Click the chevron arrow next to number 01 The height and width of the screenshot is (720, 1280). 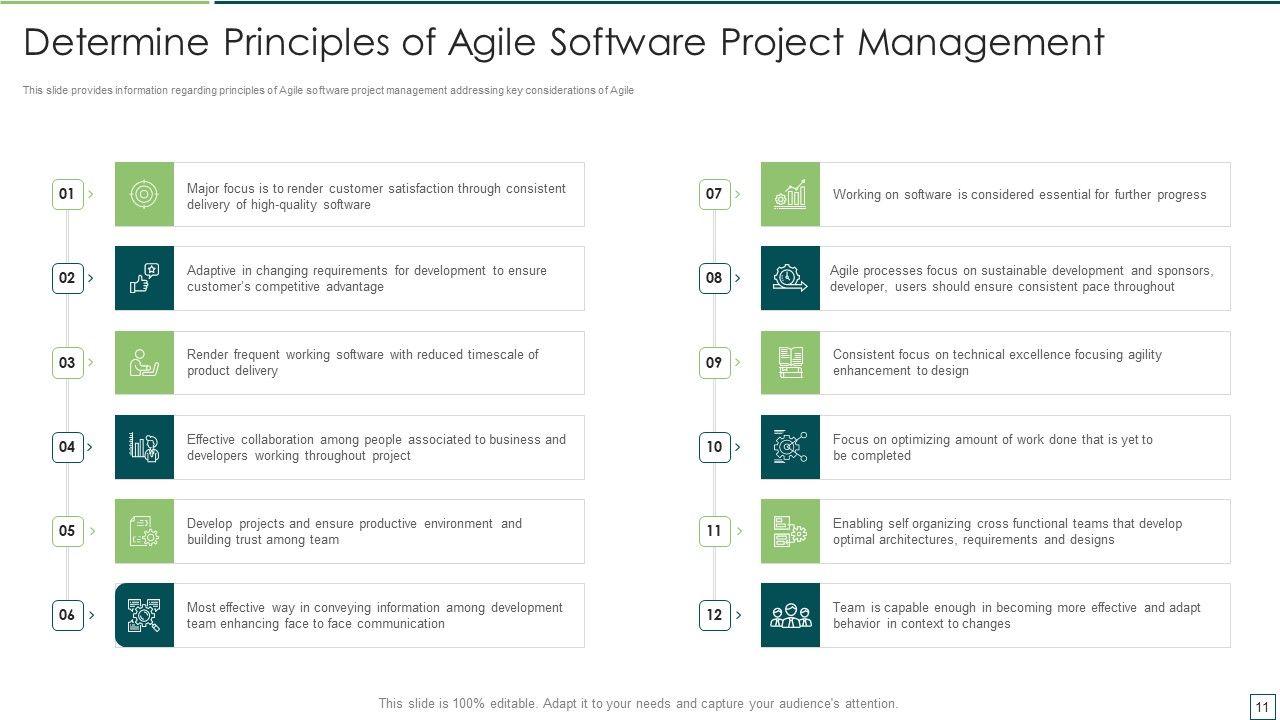click(x=91, y=194)
